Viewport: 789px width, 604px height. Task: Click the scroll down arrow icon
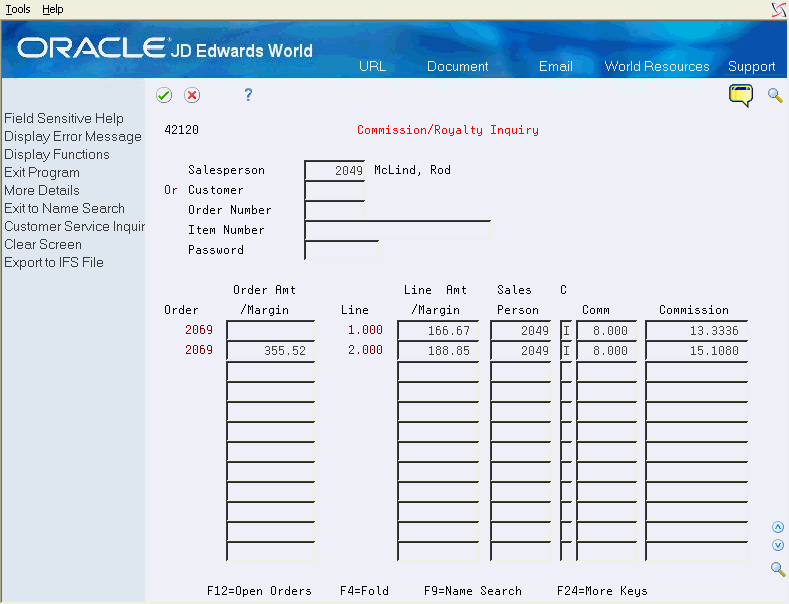[x=778, y=545]
